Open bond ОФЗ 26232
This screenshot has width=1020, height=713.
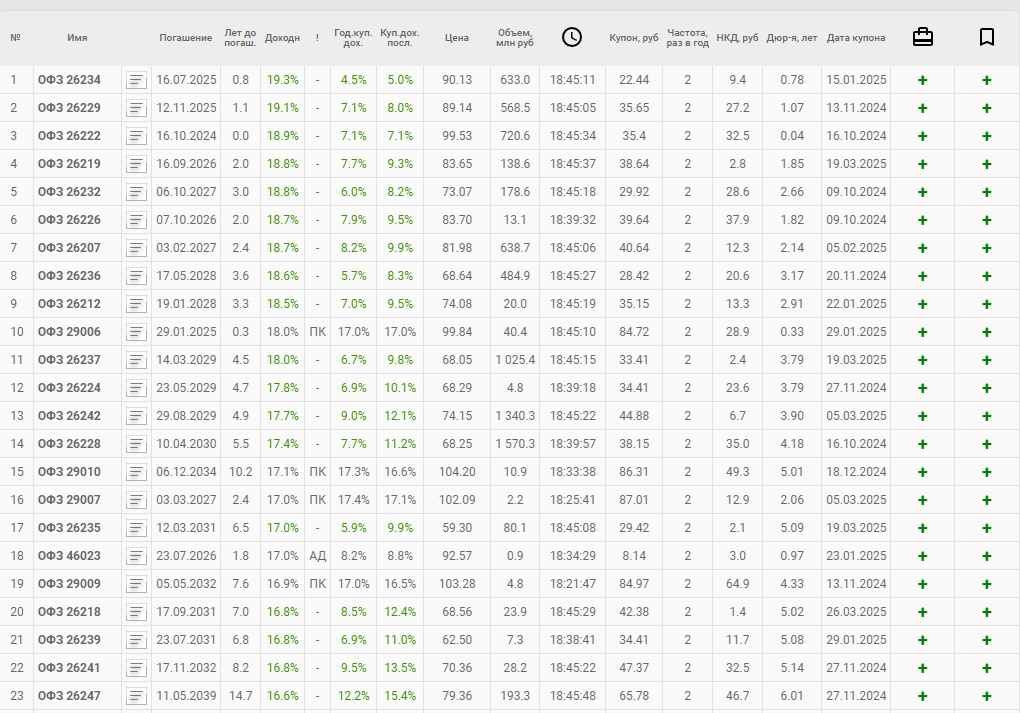[69, 192]
